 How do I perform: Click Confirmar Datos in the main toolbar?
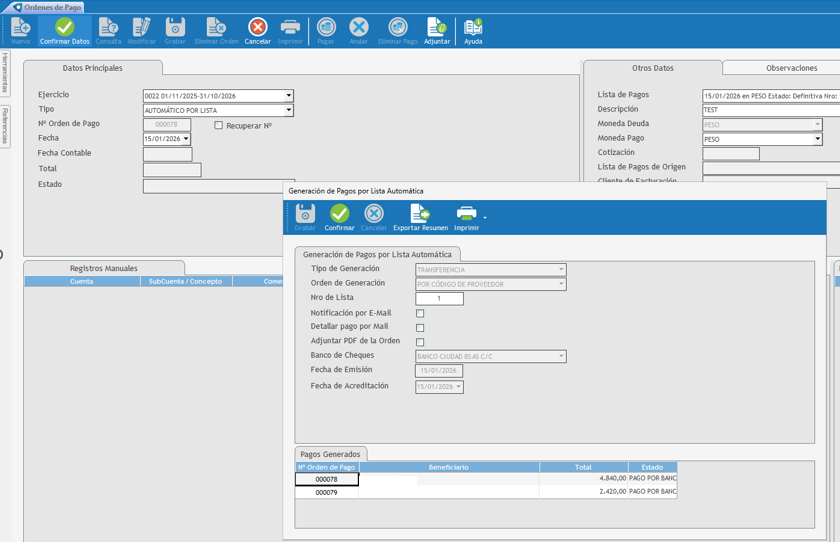[x=64, y=30]
